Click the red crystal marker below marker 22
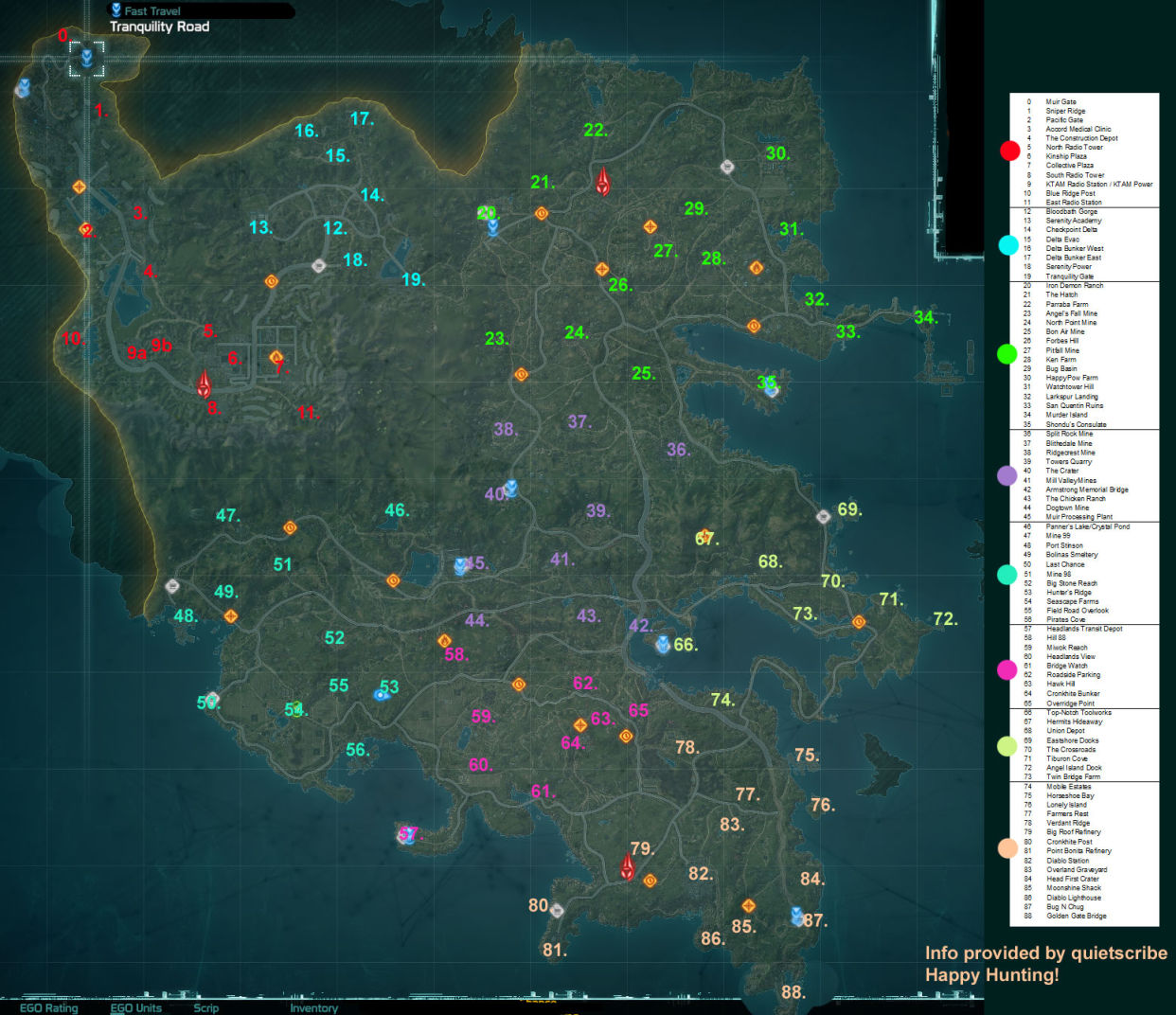Viewport: 1176px width, 1015px height. [x=602, y=182]
